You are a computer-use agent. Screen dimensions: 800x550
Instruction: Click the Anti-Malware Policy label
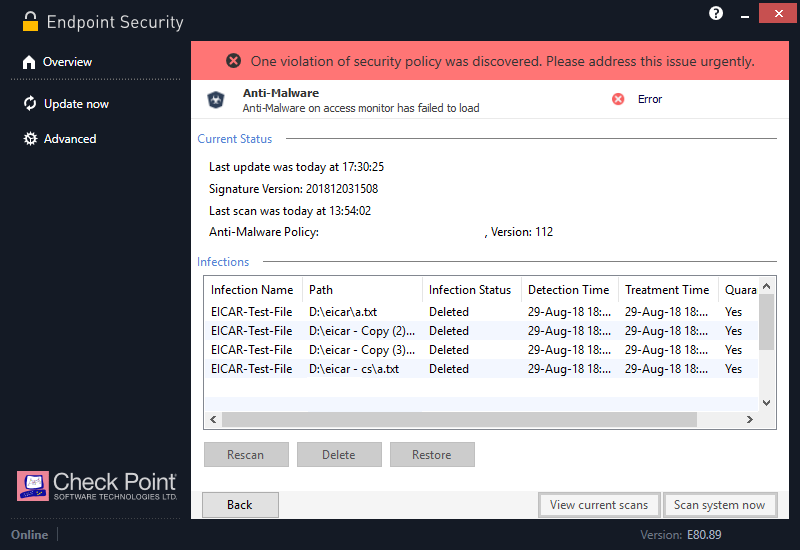(x=264, y=232)
